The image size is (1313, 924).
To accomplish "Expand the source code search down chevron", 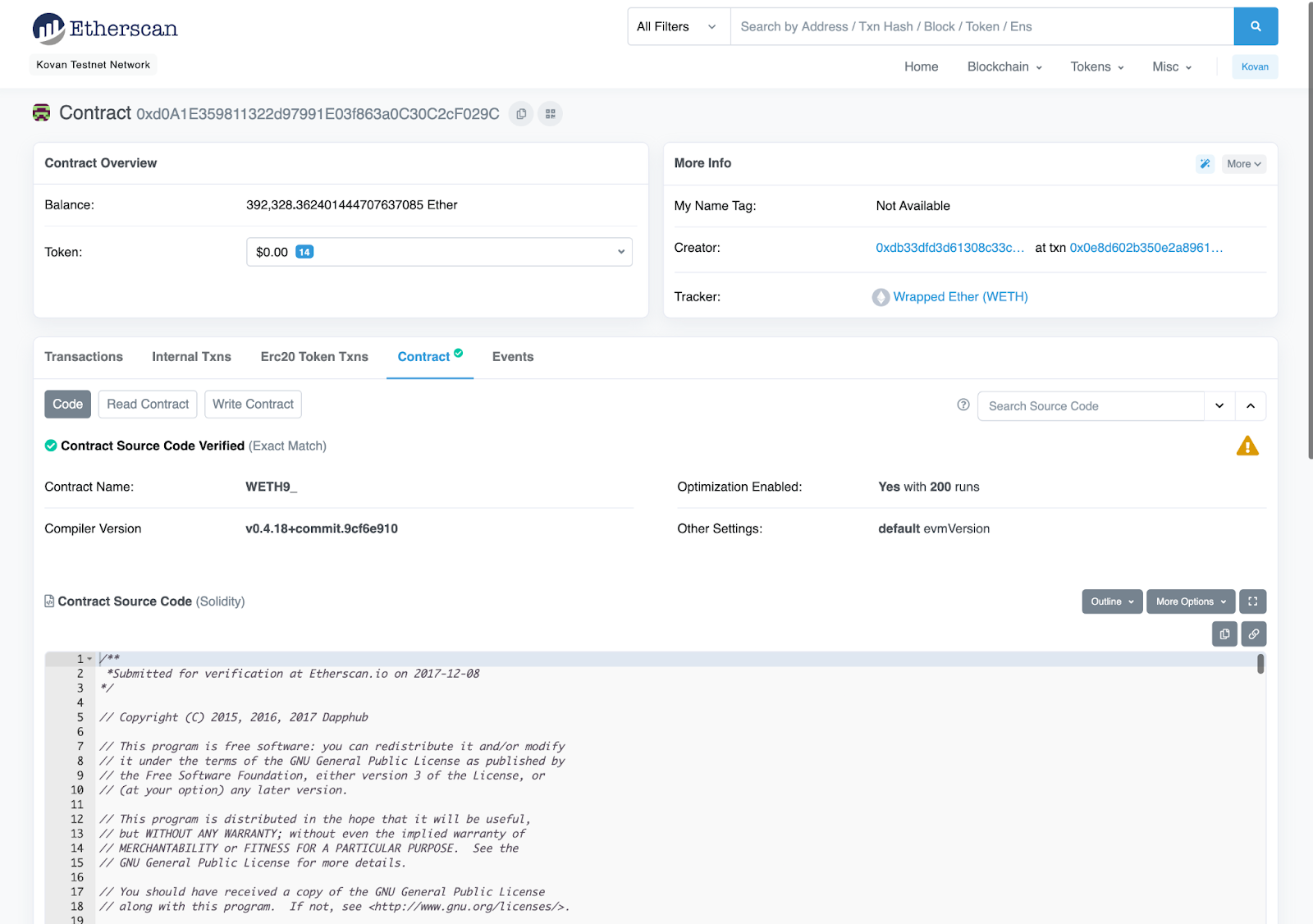I will click(x=1219, y=405).
